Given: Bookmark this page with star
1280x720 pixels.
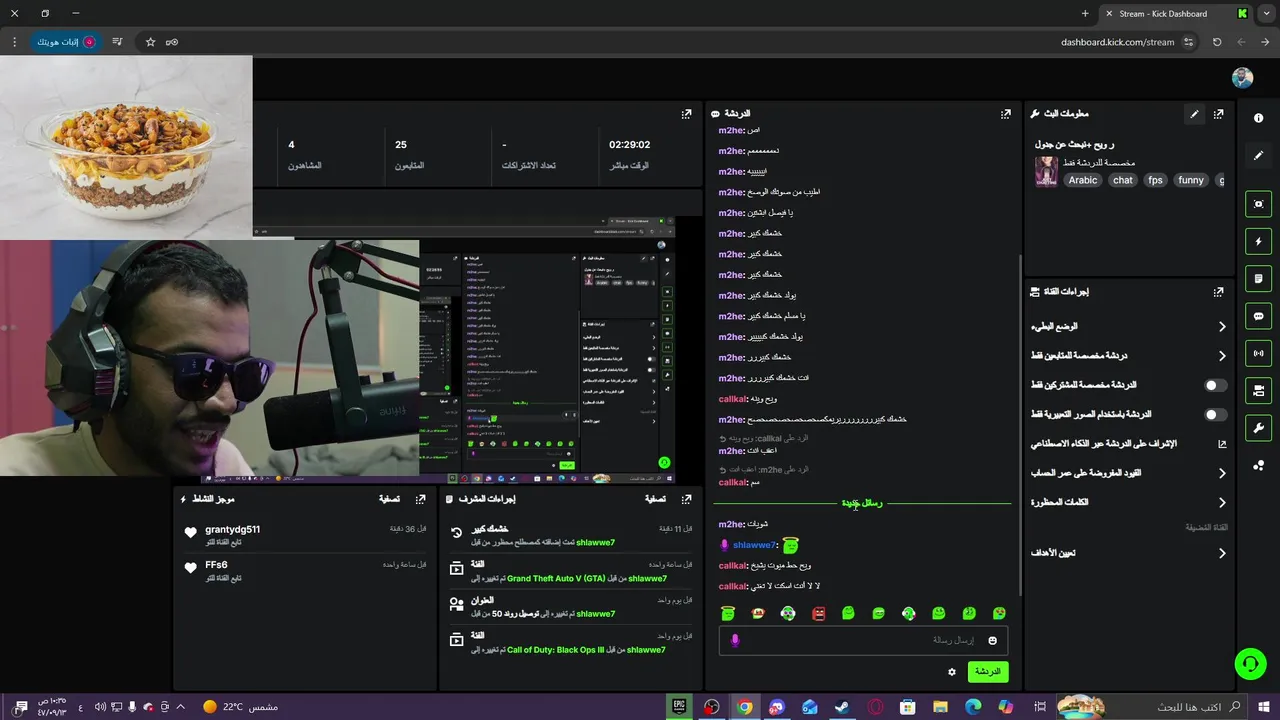Looking at the screenshot, I should [150, 42].
